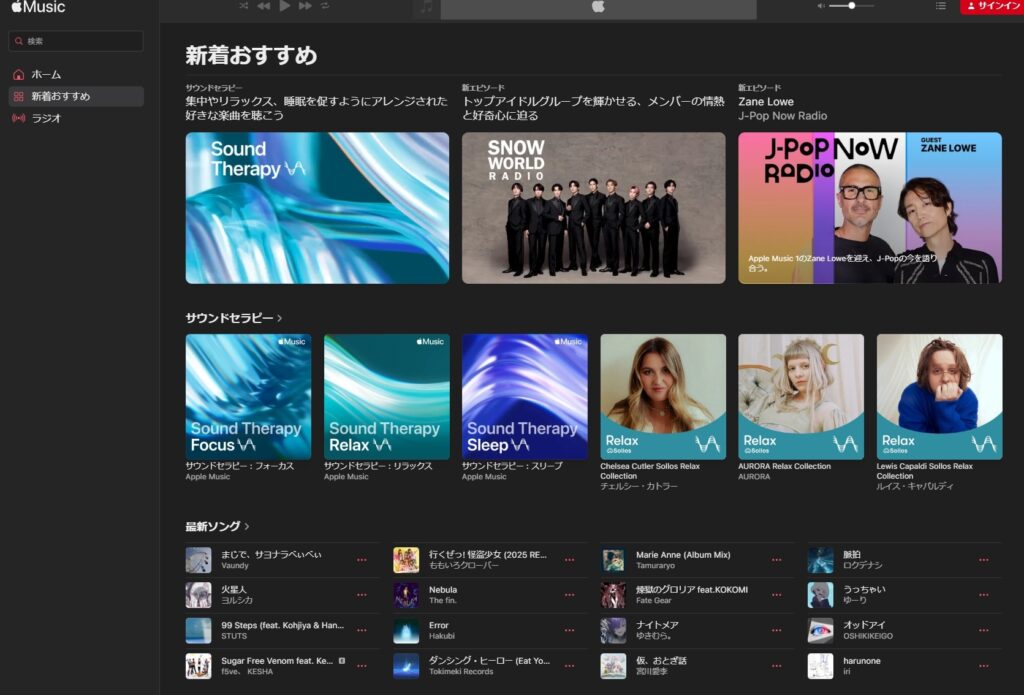Open artist link チェルシー・カトラー

(x=639, y=486)
